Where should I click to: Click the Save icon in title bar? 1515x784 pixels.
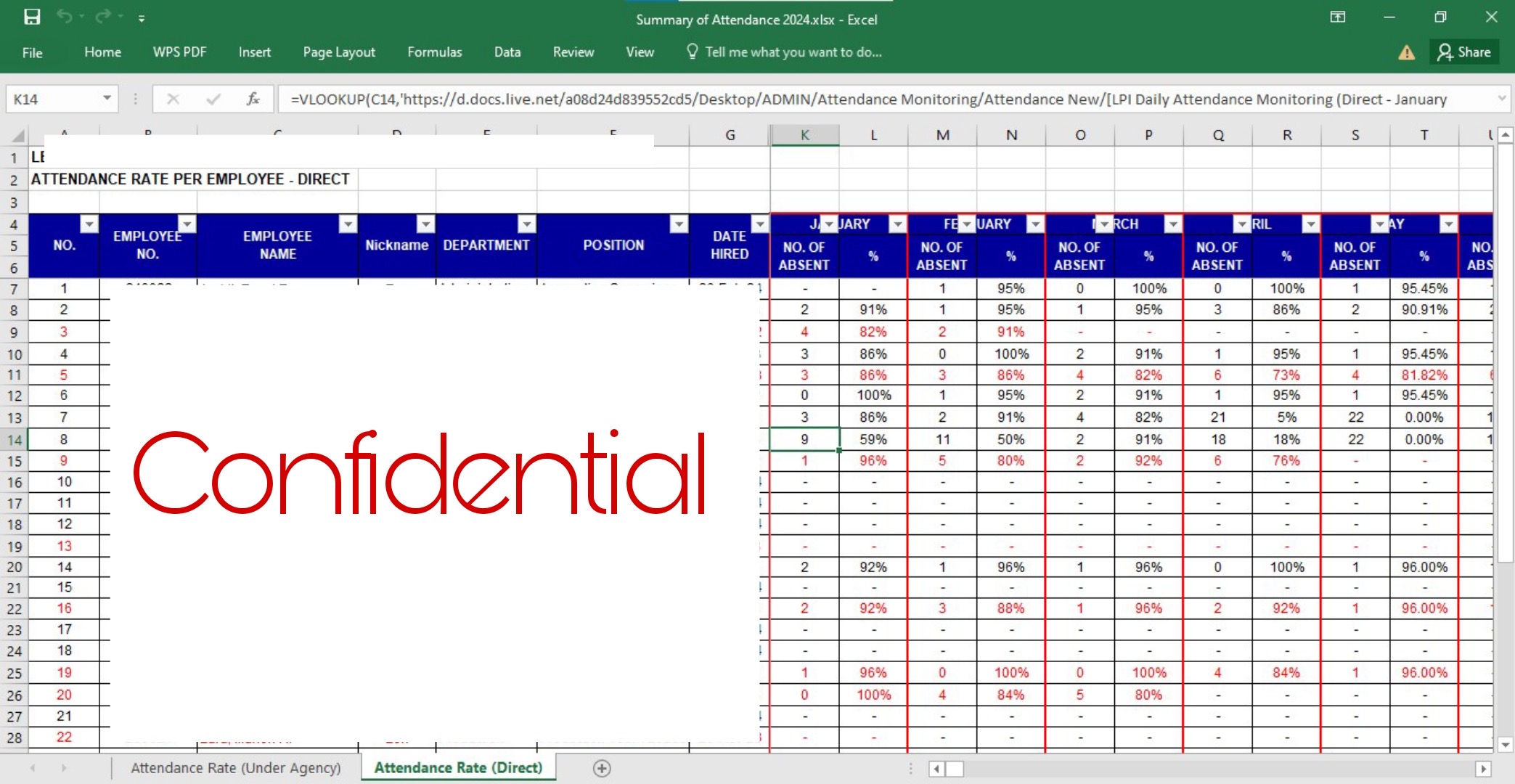32,17
